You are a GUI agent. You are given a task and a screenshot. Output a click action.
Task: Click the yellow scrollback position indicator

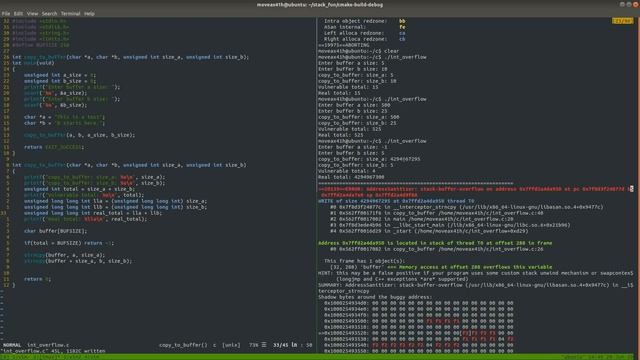(622, 21)
